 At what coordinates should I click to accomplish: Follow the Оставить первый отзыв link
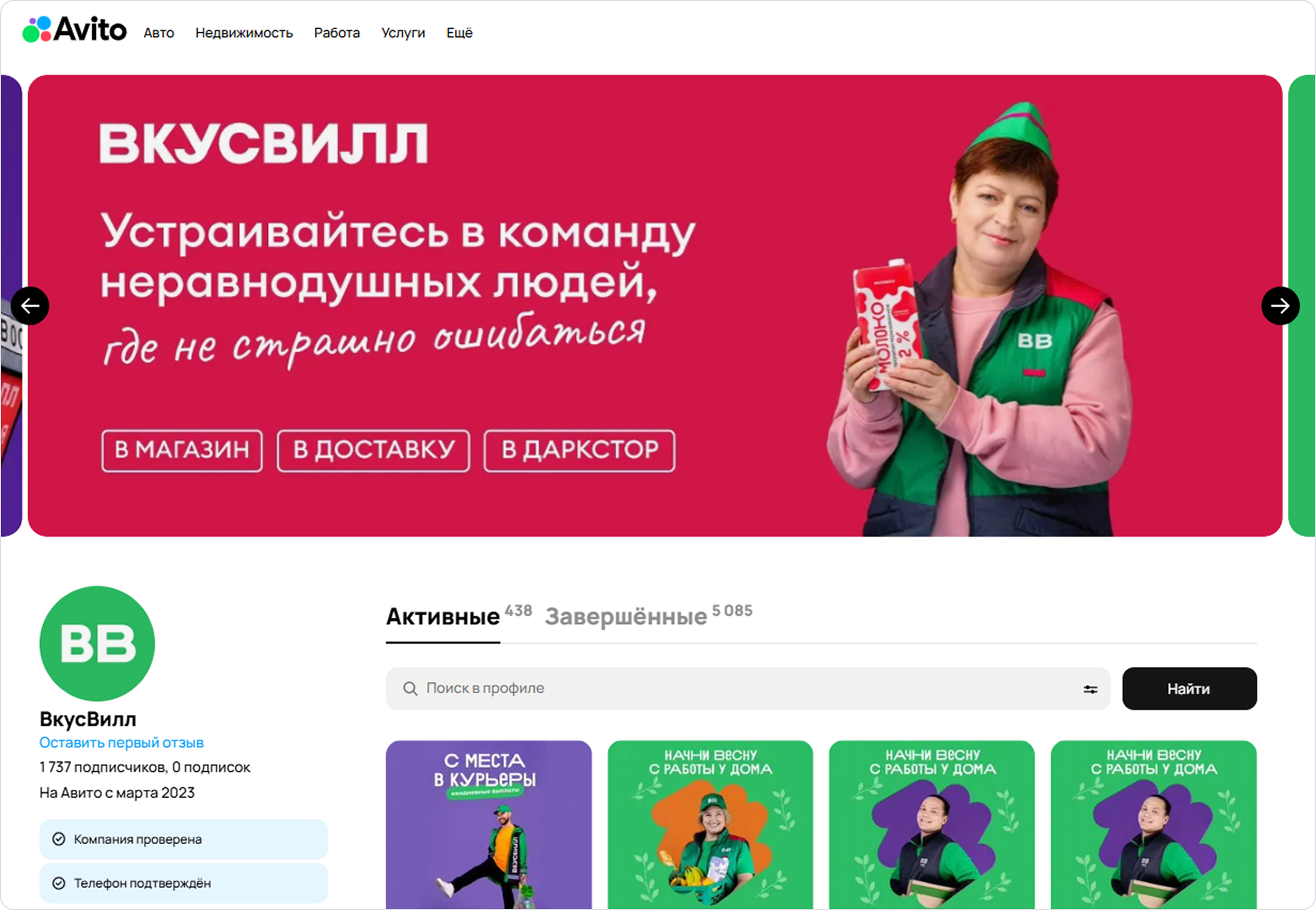(x=121, y=742)
